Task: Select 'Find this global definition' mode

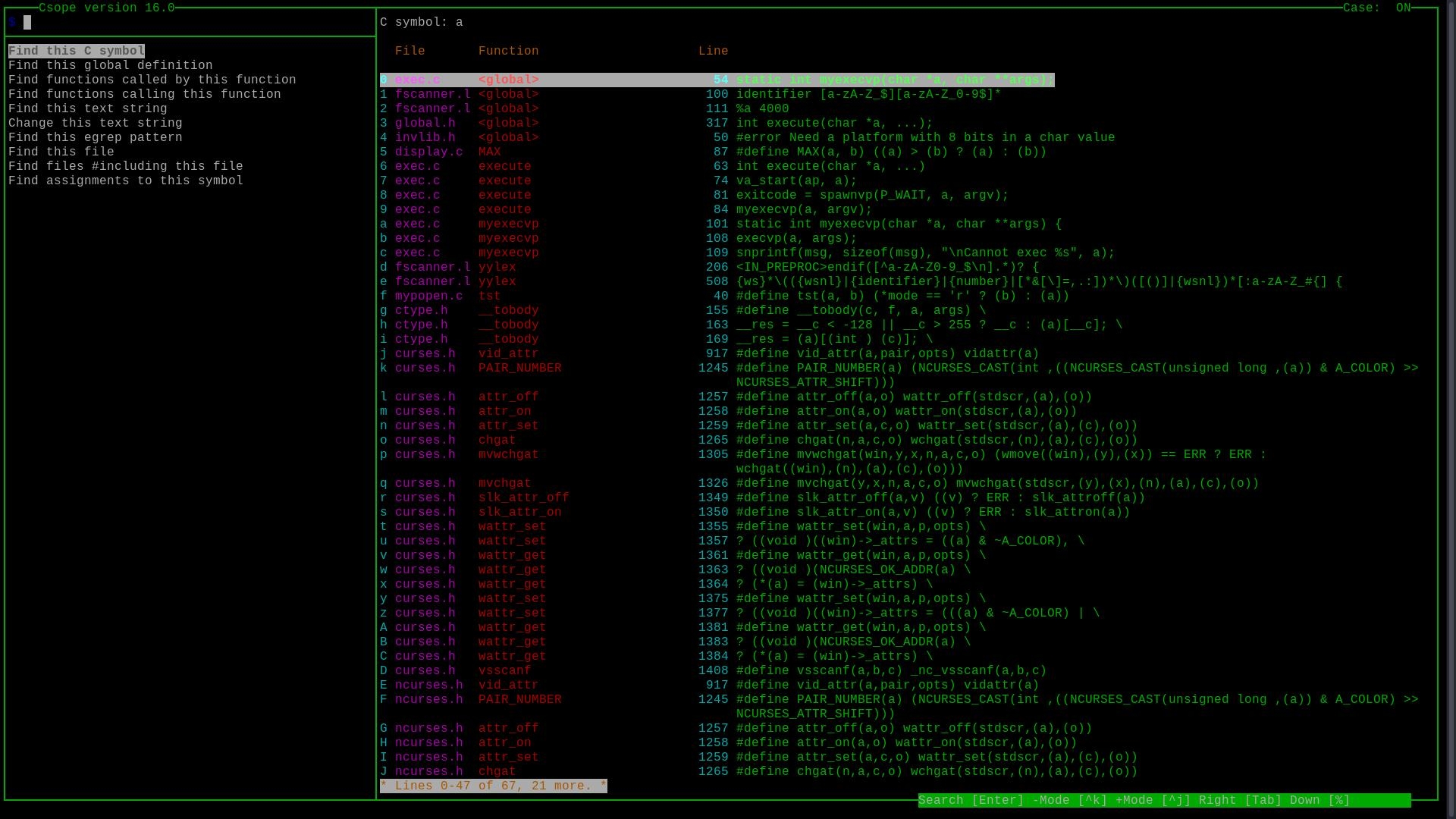Action: (110, 65)
